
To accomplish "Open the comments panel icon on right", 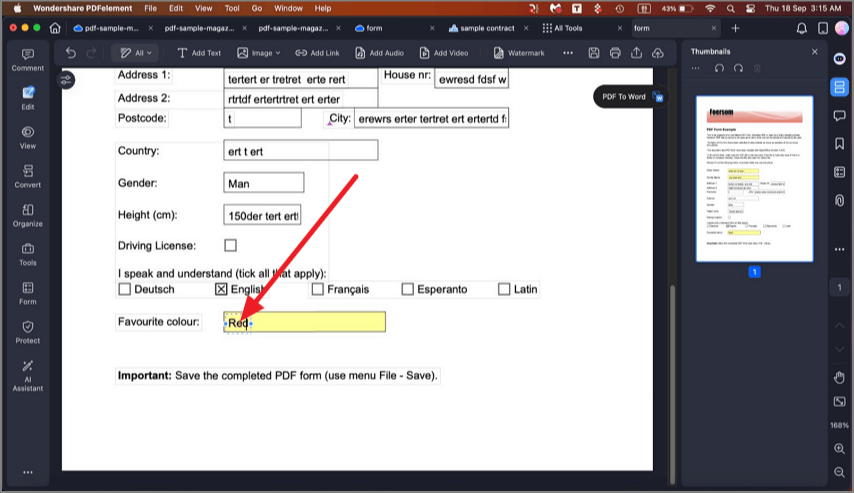I will [x=839, y=115].
